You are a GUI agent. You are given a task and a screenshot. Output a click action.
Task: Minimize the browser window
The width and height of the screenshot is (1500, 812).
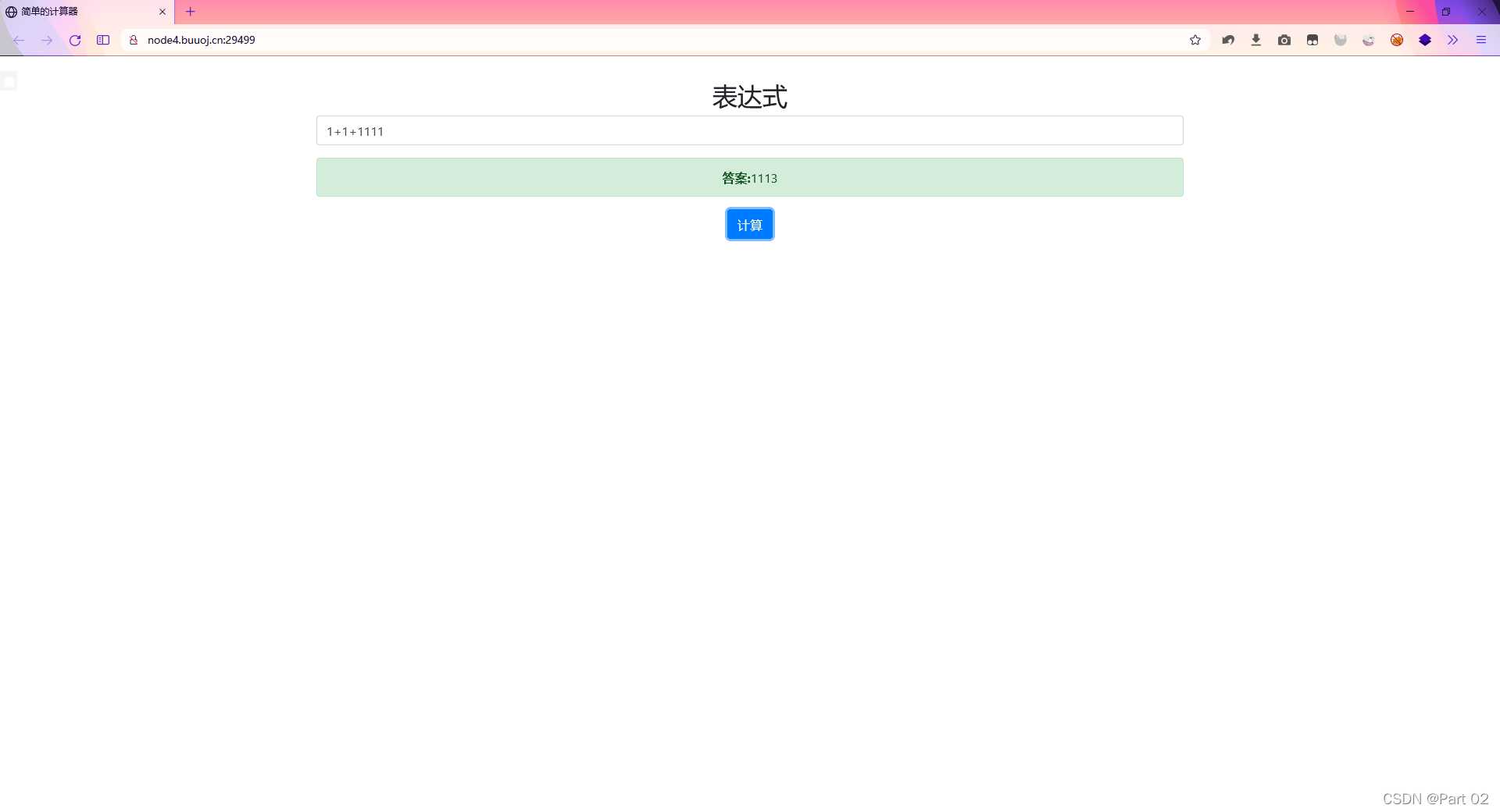coord(1410,12)
